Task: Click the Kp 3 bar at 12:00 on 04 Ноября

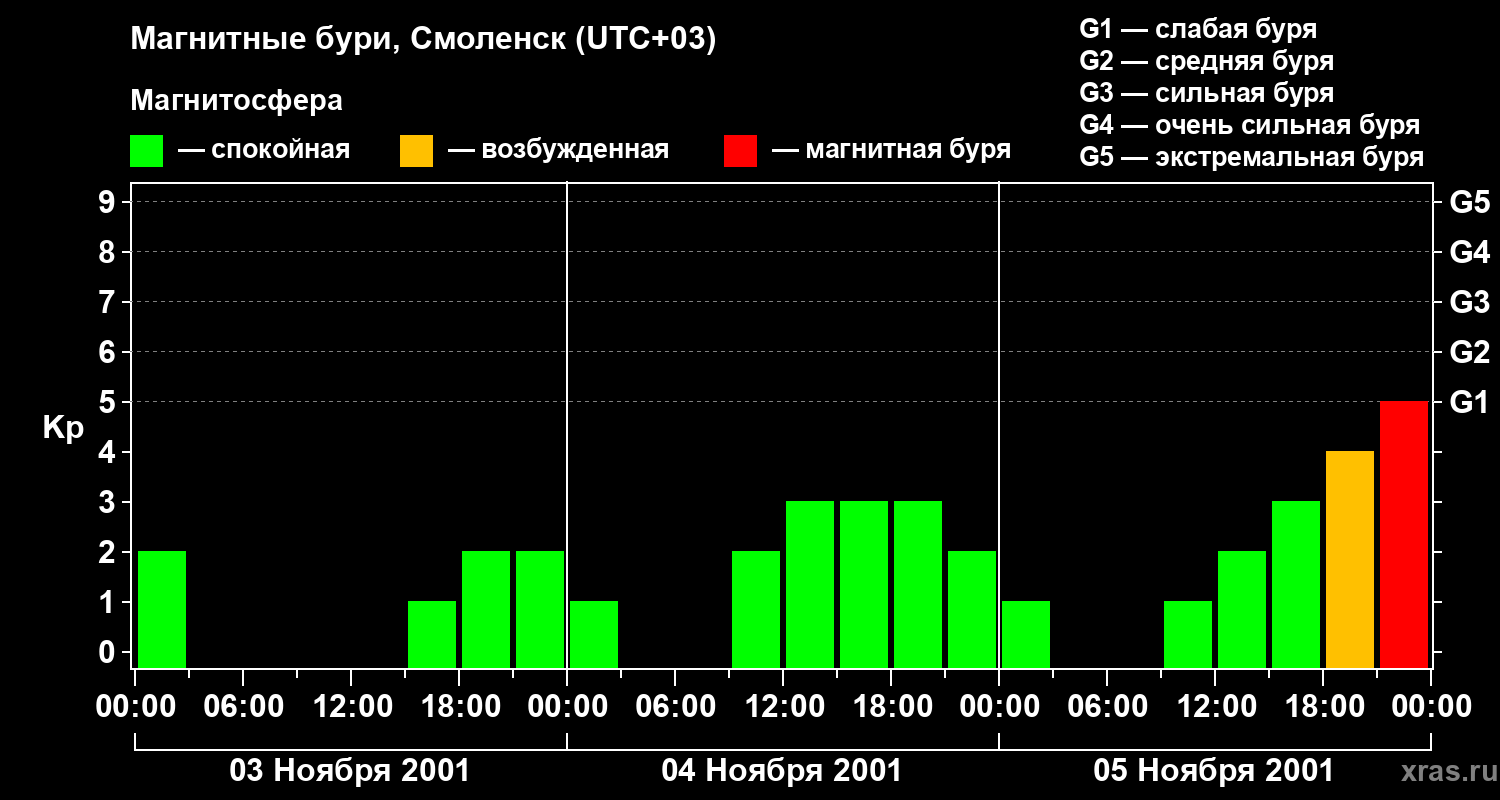Action: pyautogui.click(x=810, y=584)
